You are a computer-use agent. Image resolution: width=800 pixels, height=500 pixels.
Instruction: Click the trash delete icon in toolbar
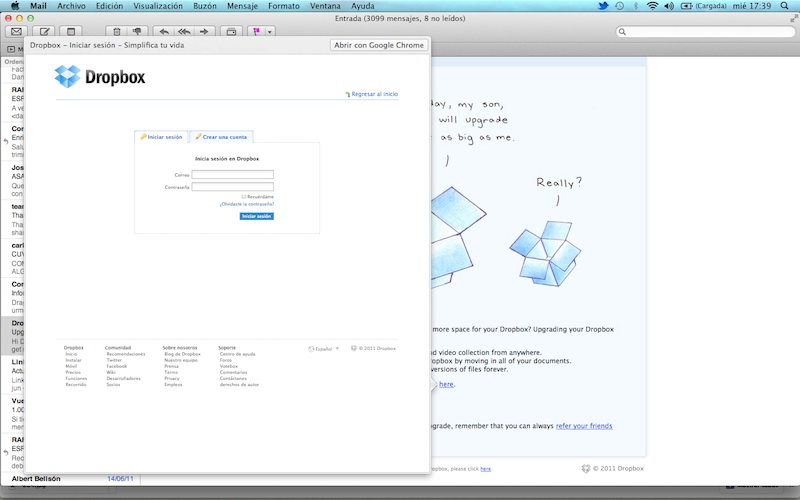tap(117, 32)
